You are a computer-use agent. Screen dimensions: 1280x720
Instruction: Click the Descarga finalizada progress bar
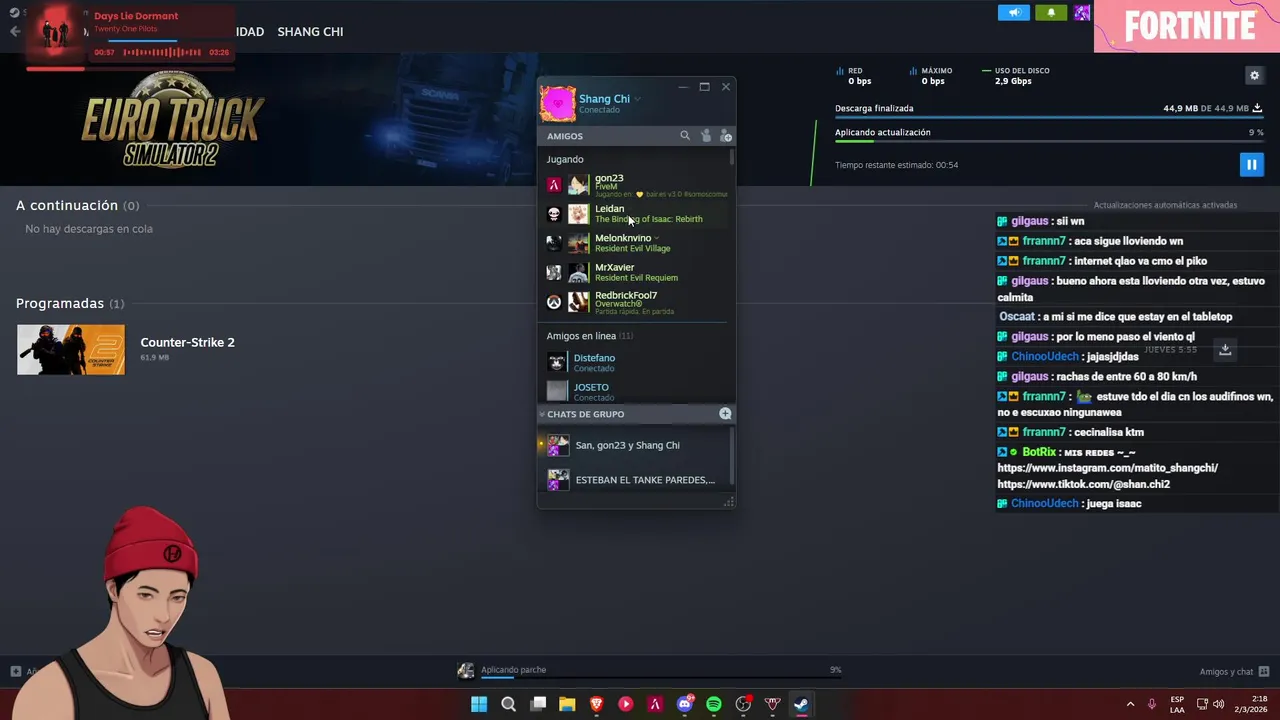pos(1049,117)
